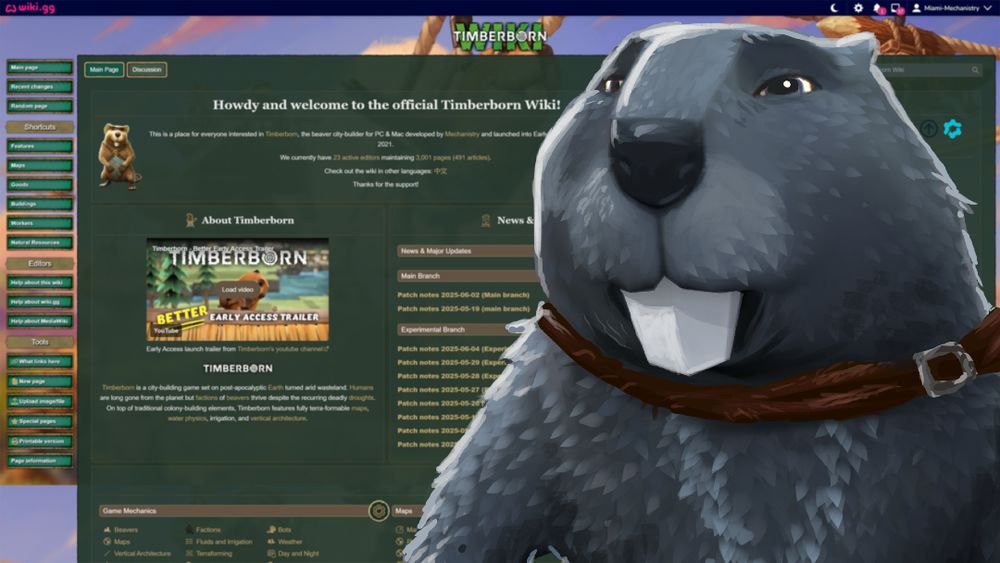Open Help about wiki.gg

click(40, 302)
